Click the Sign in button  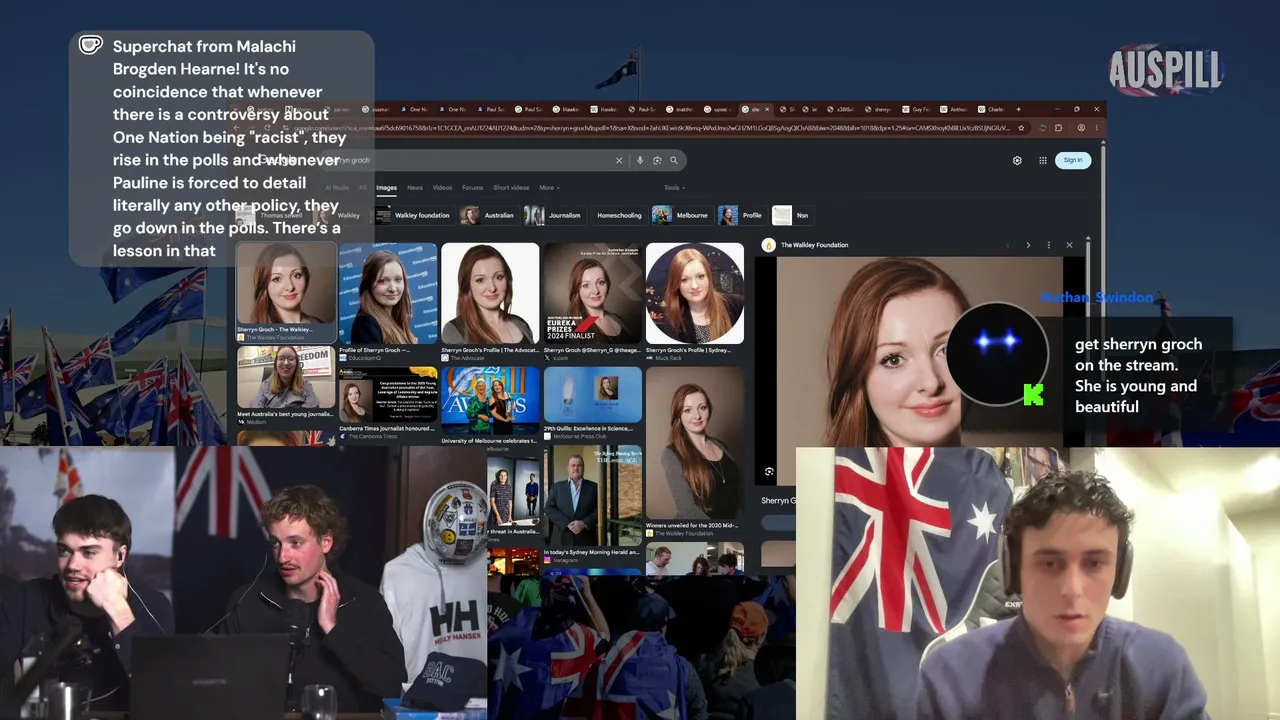(1073, 160)
